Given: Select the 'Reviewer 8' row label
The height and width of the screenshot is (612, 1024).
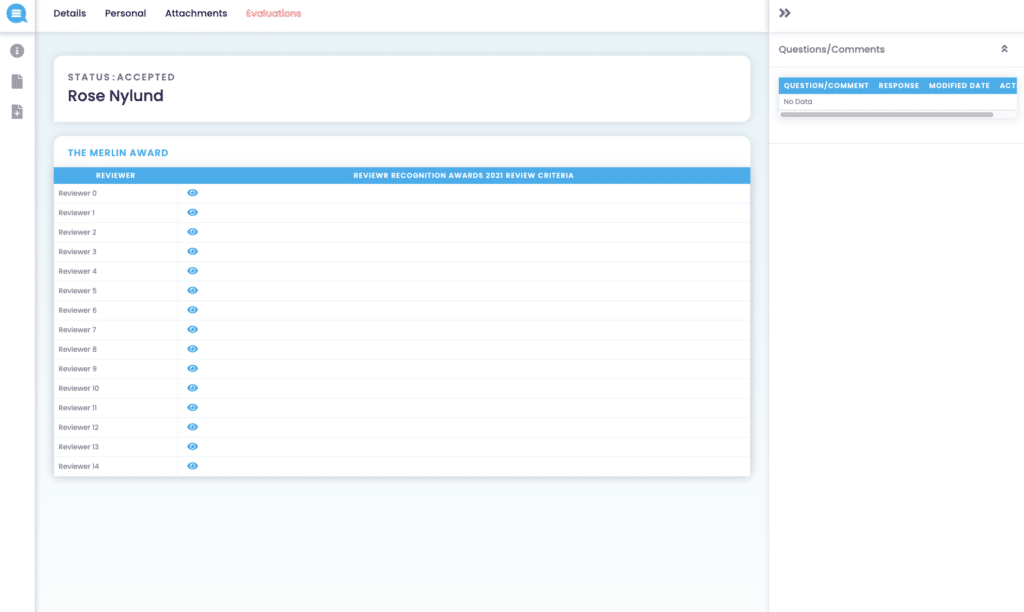Looking at the screenshot, I should tap(78, 349).
